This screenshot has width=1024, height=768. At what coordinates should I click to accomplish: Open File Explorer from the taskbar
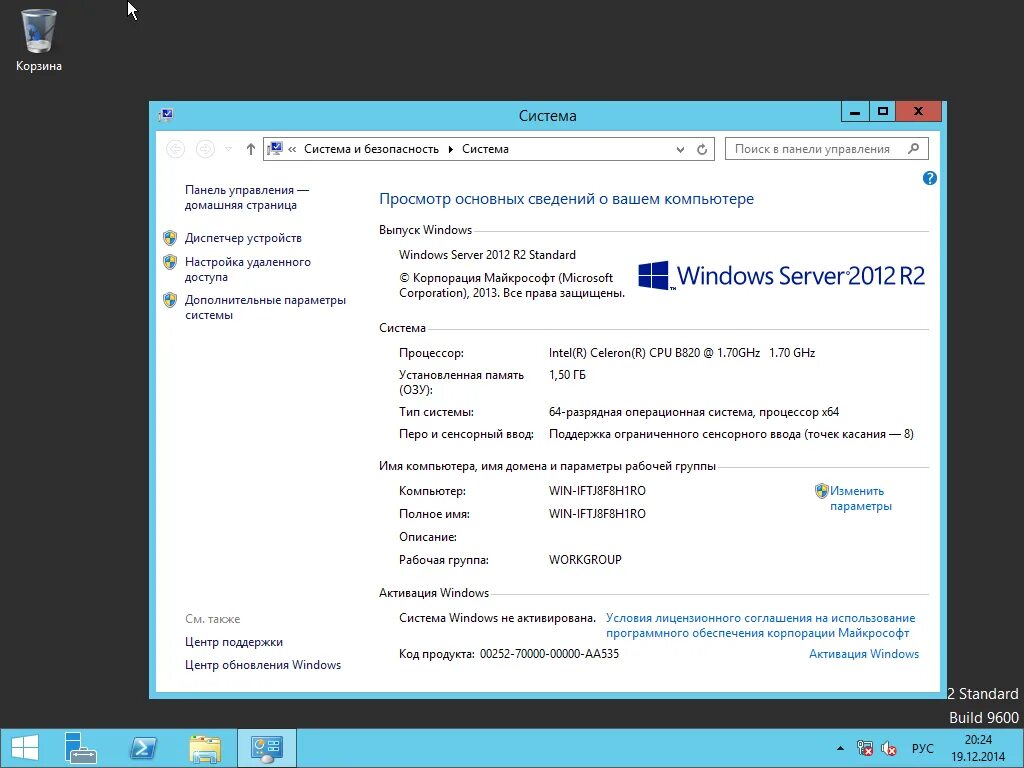204,748
